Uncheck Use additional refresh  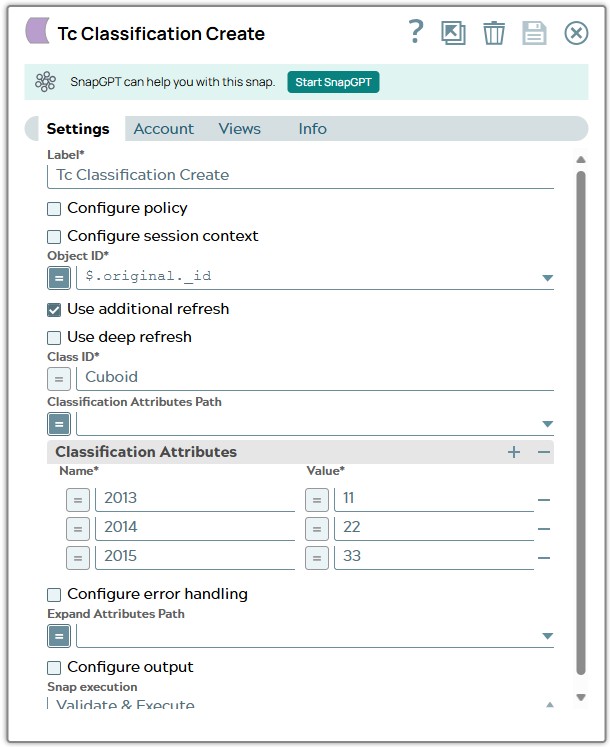(x=54, y=310)
